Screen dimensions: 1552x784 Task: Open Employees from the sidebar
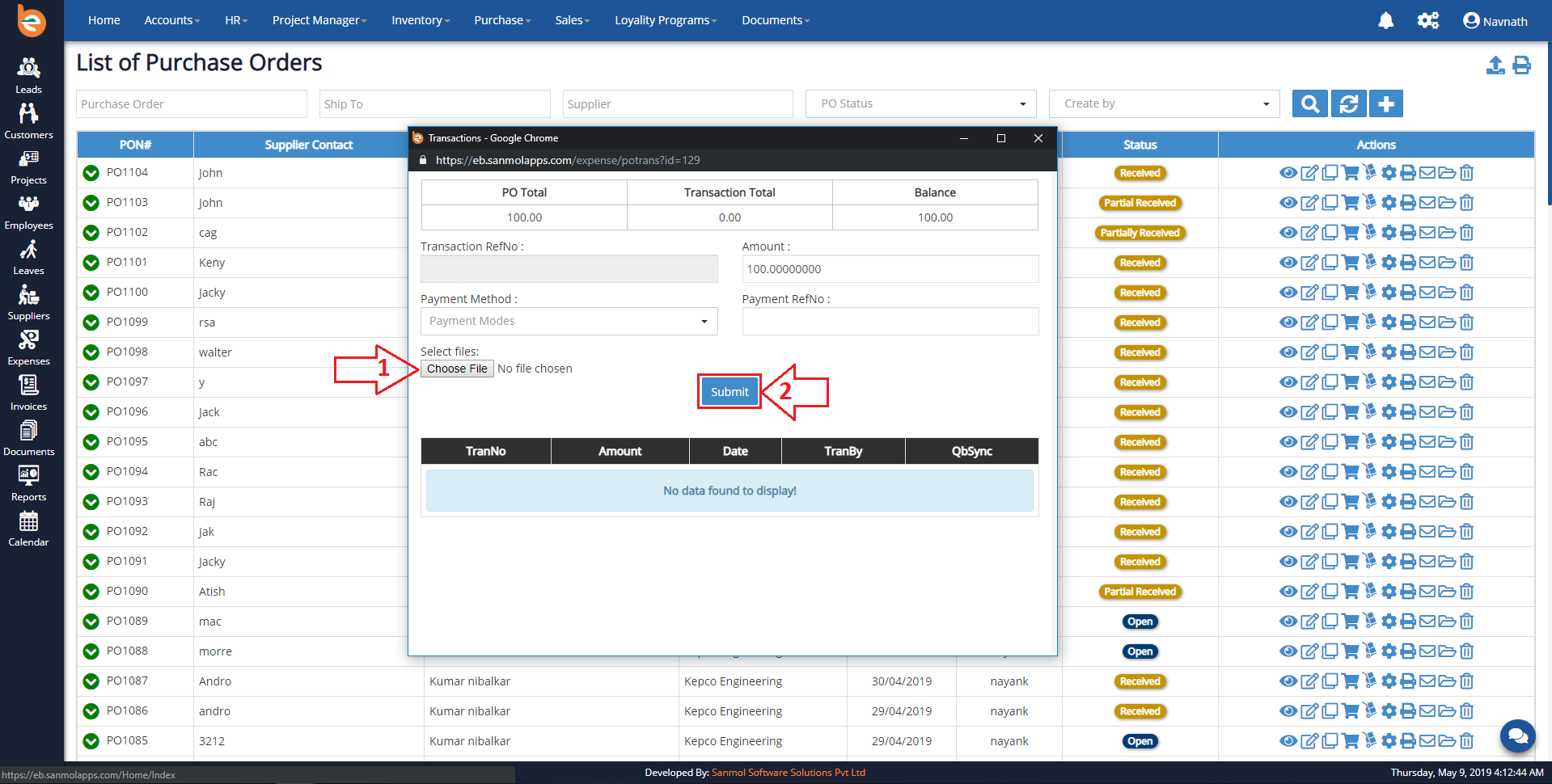(28, 212)
